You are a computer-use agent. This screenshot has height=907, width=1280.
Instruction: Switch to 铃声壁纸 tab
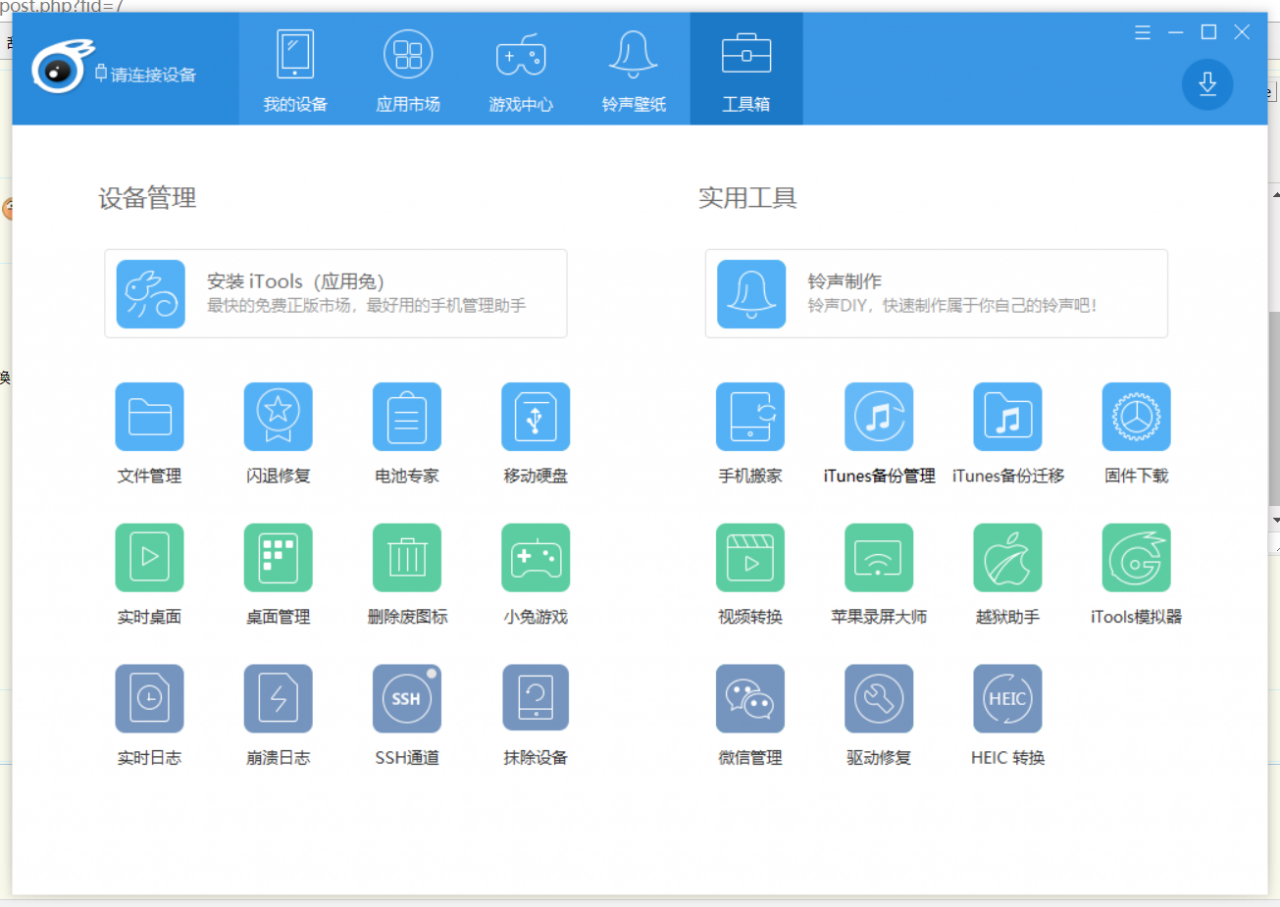point(634,69)
